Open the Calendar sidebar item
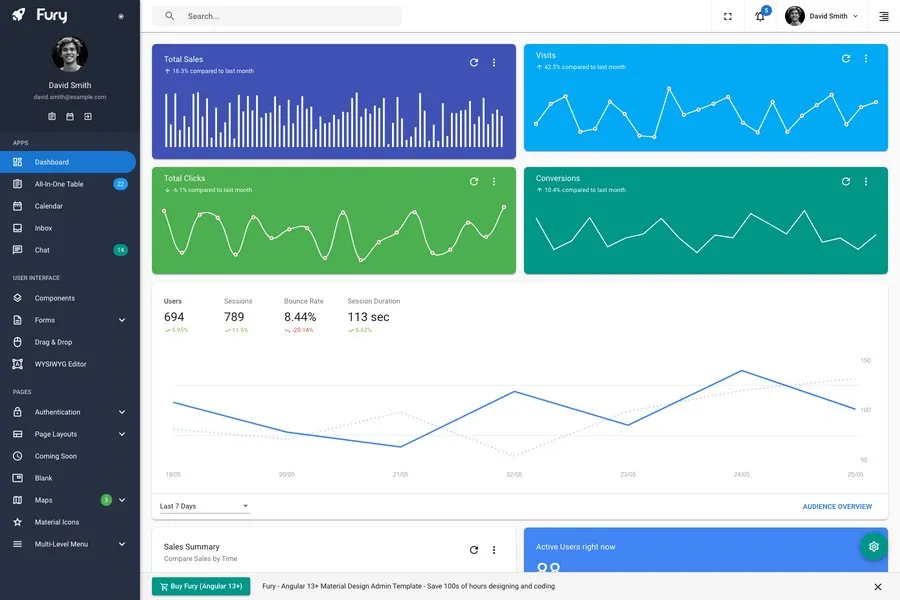The height and width of the screenshot is (600, 900). 48,206
